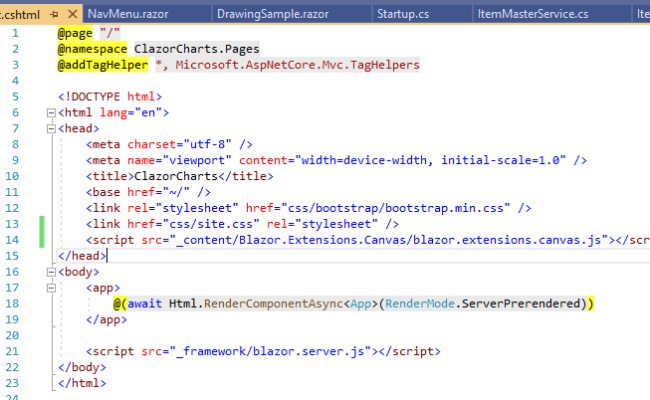Click the base href="~/" attribute
Image resolution: width=650 pixels, height=400 pixels.
click(158, 192)
